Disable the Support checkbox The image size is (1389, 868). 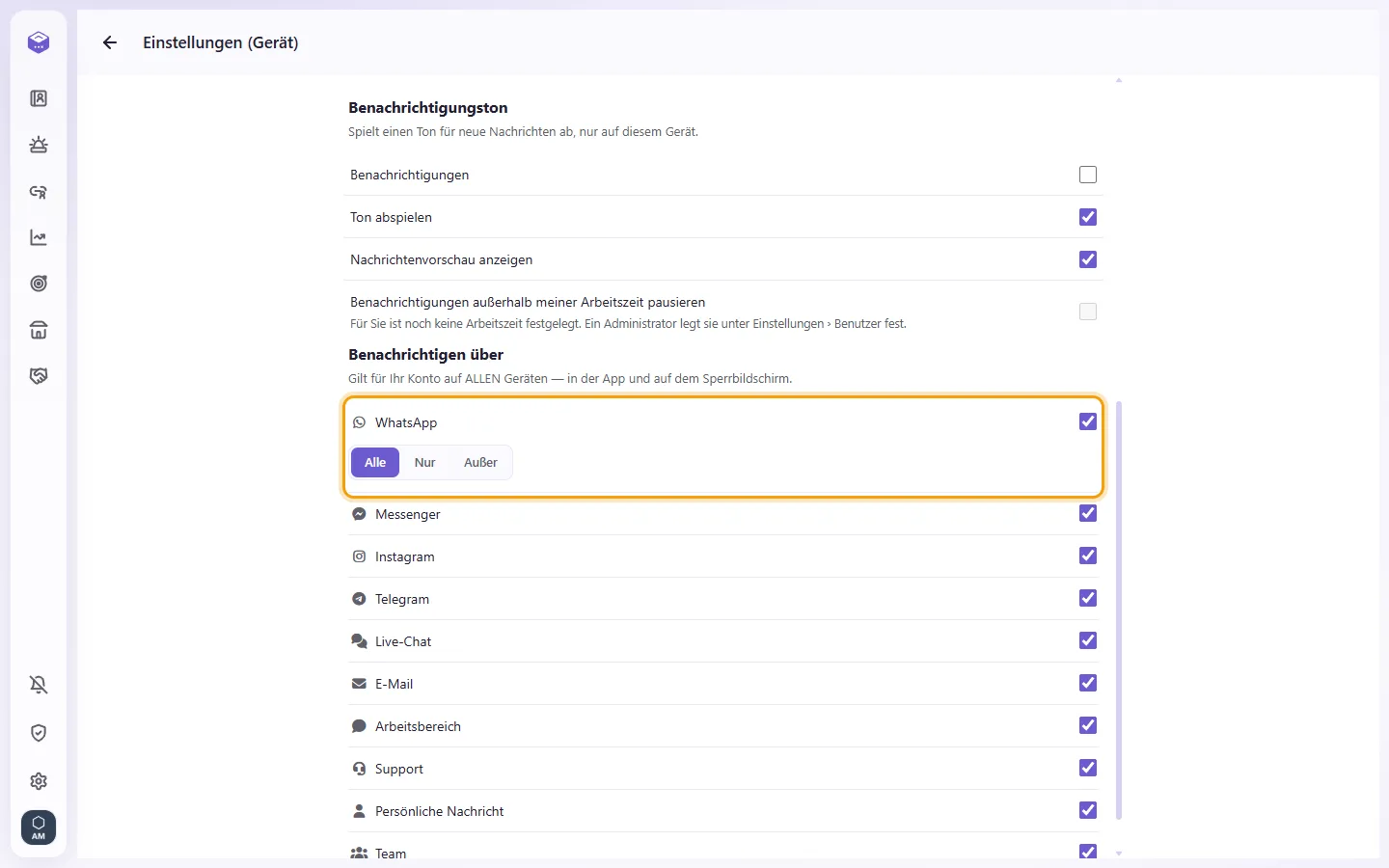tap(1088, 768)
